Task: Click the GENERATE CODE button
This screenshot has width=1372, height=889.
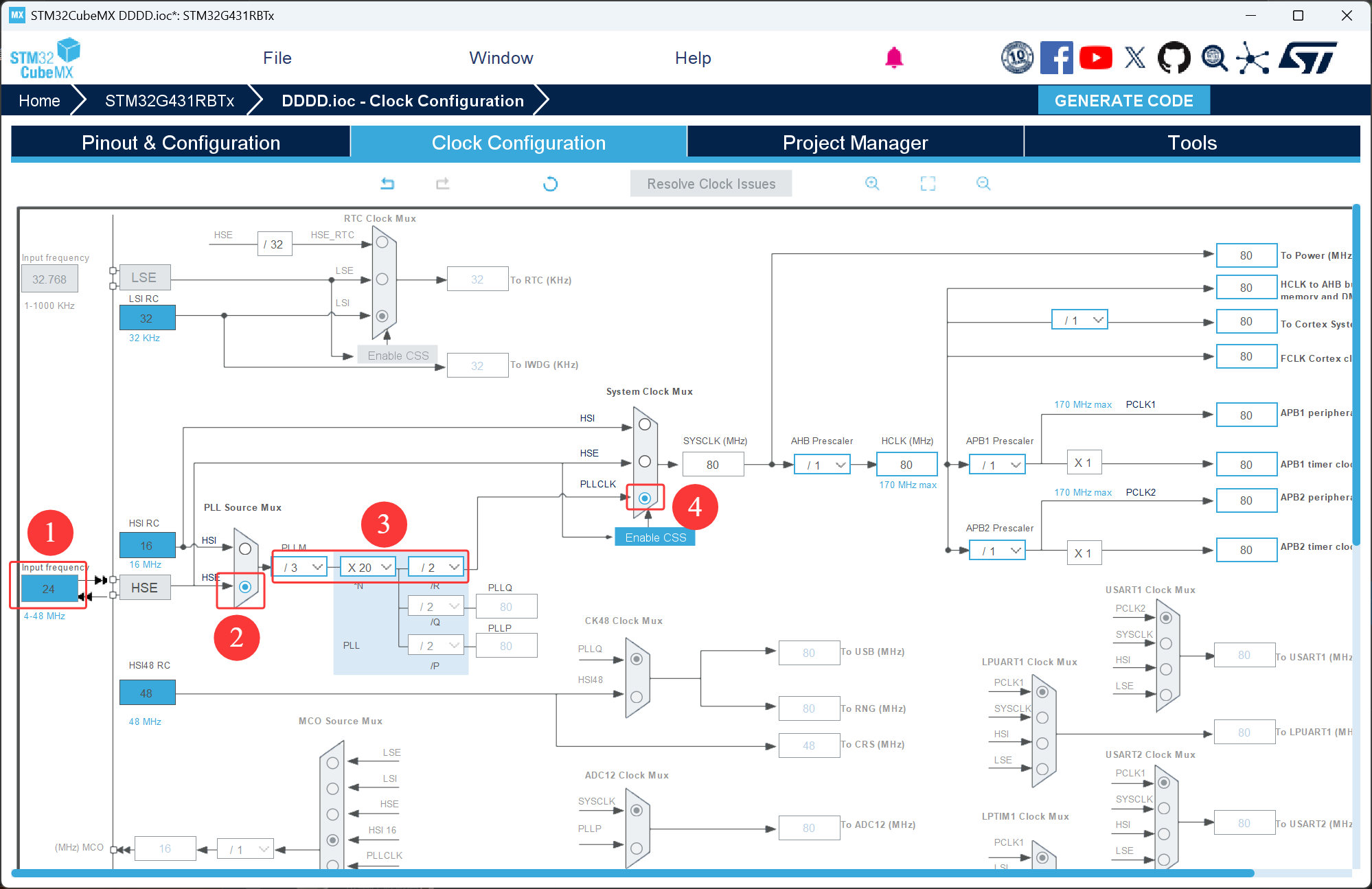Action: (1123, 101)
